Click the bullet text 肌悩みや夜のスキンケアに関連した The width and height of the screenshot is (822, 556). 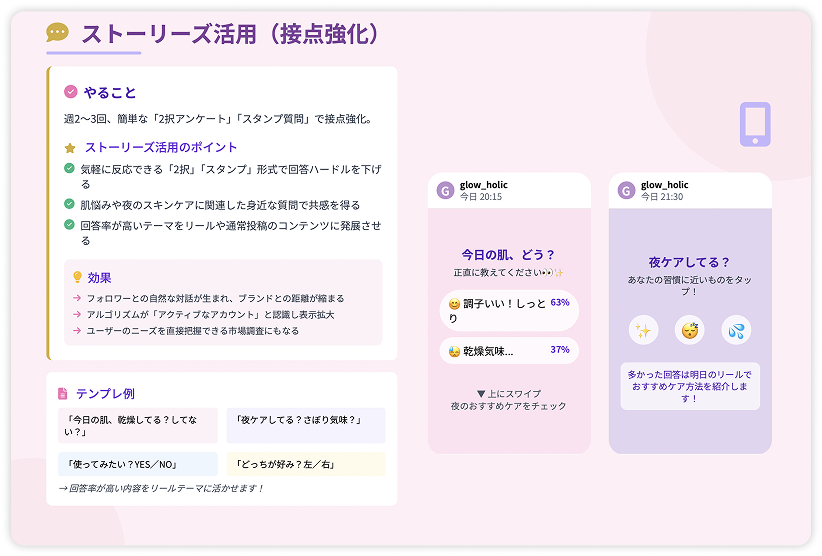(220, 205)
